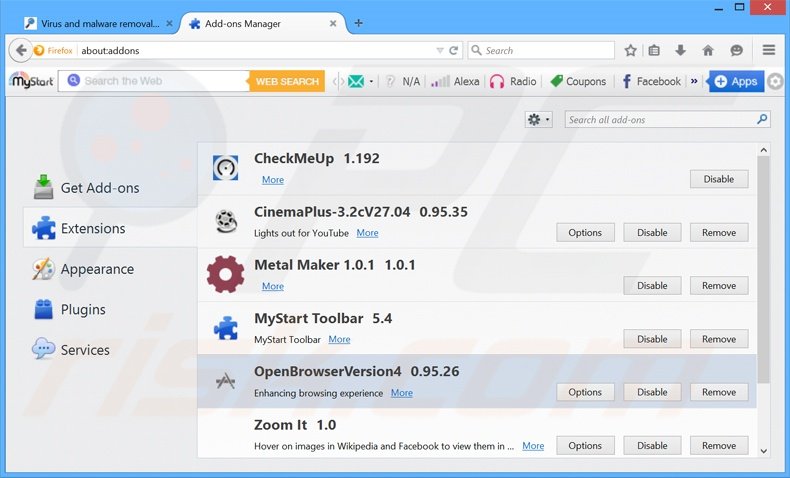Image resolution: width=790 pixels, height=478 pixels.
Task: Bookmark this page with star icon
Action: click(x=630, y=50)
